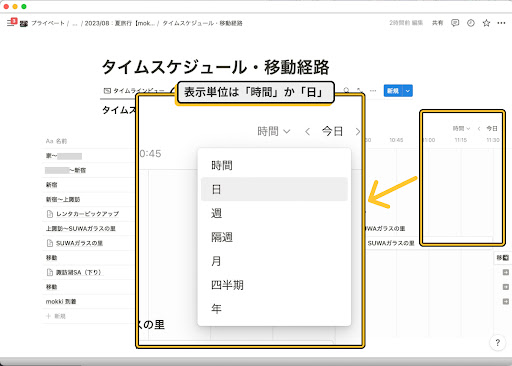Go to previous period arrow in enlarged inset
The height and width of the screenshot is (366, 512).
(307, 132)
